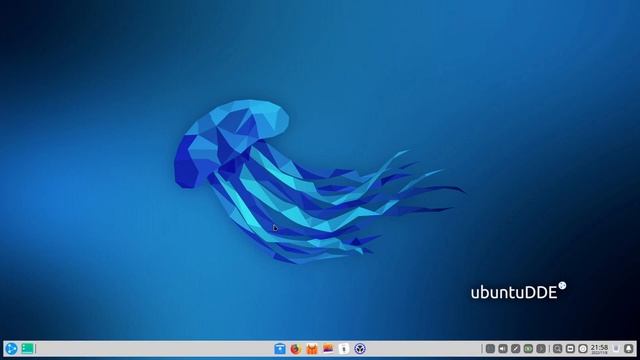The image size is (640, 360).
Task: Open the magnifier search icon in tray
Action: (557, 349)
